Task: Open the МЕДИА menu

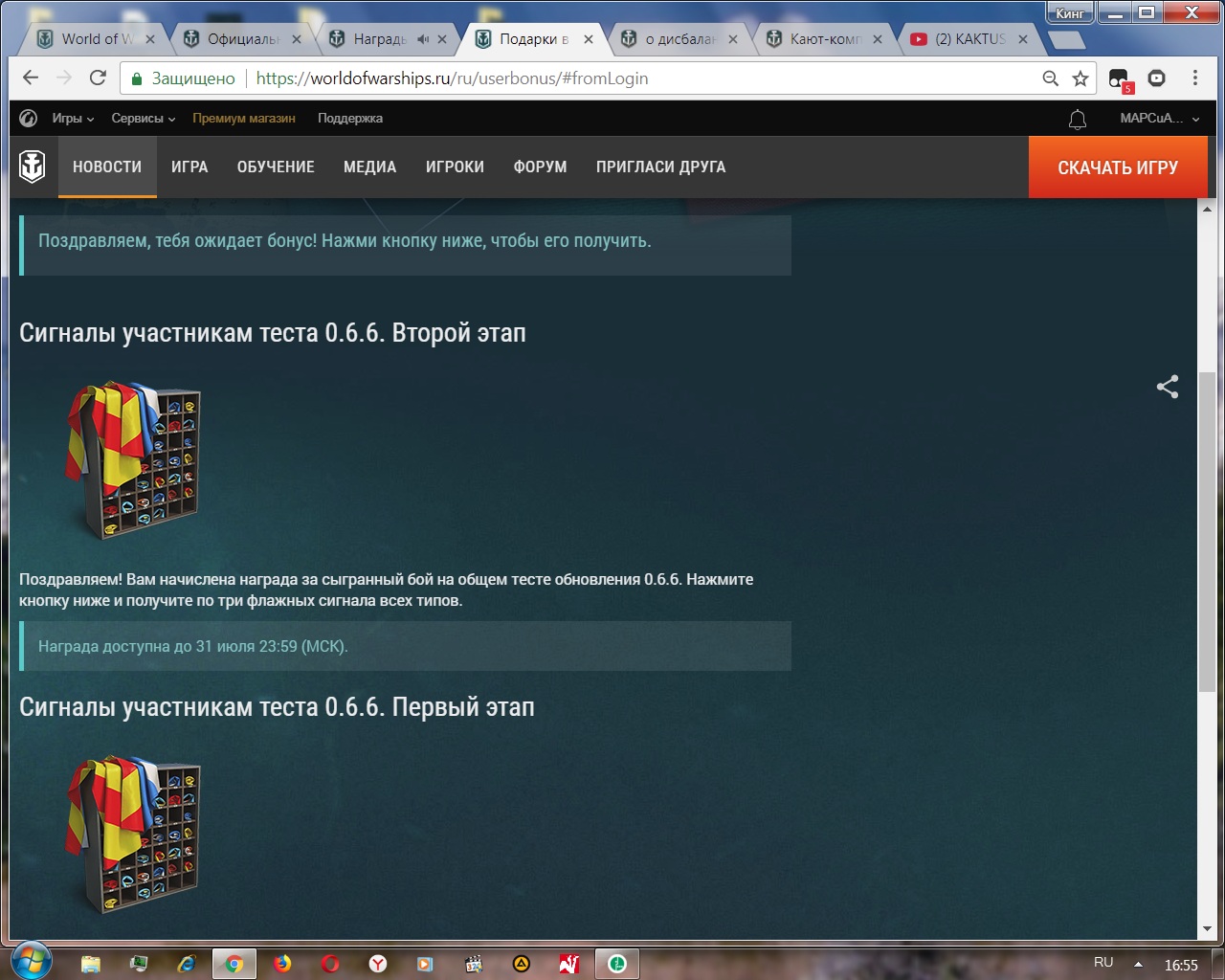Action: coord(369,167)
